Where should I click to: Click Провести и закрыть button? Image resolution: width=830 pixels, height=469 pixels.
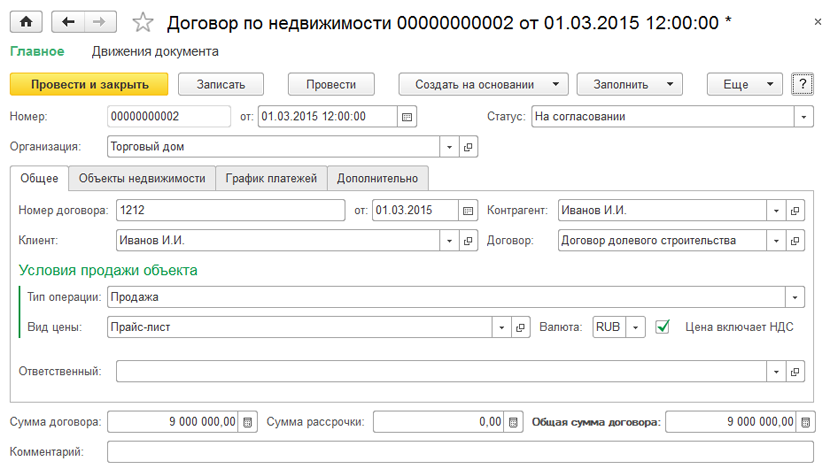(89, 85)
